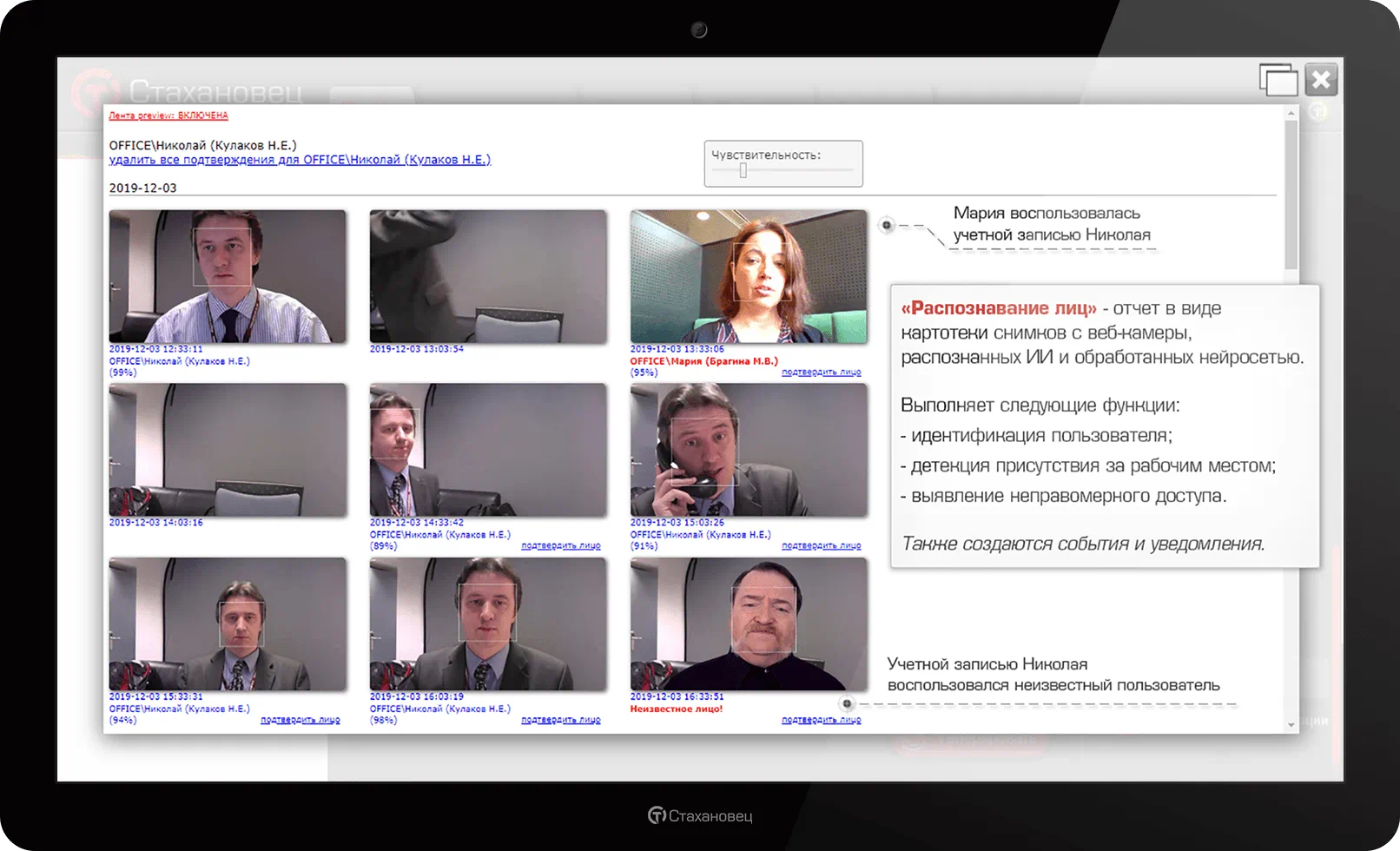This screenshot has width=1400, height=851.
Task: Click the 'OFFICE\Мария (Брагина М.В.)' label
Action: point(704,361)
